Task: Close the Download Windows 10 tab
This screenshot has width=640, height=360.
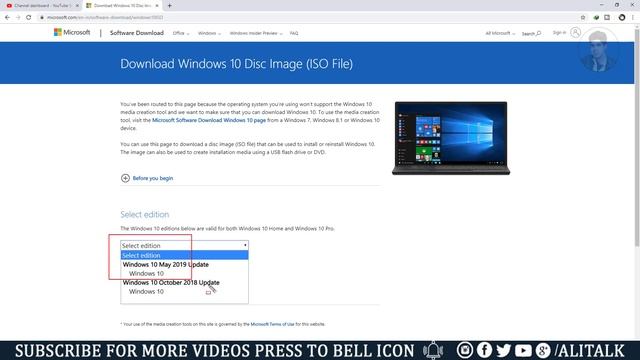Action: (x=157, y=6)
